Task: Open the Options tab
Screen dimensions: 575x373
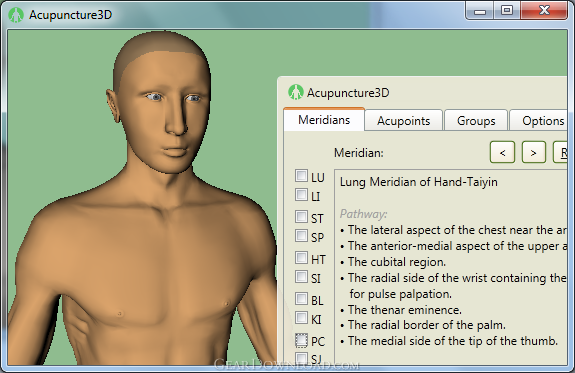Action: (x=539, y=121)
